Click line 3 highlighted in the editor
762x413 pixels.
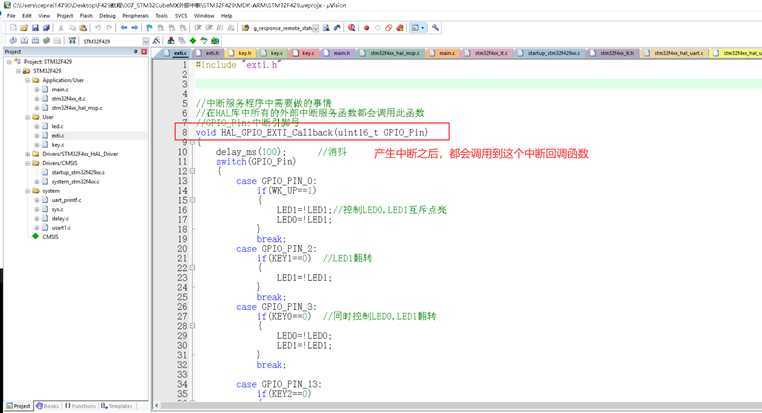(479, 84)
